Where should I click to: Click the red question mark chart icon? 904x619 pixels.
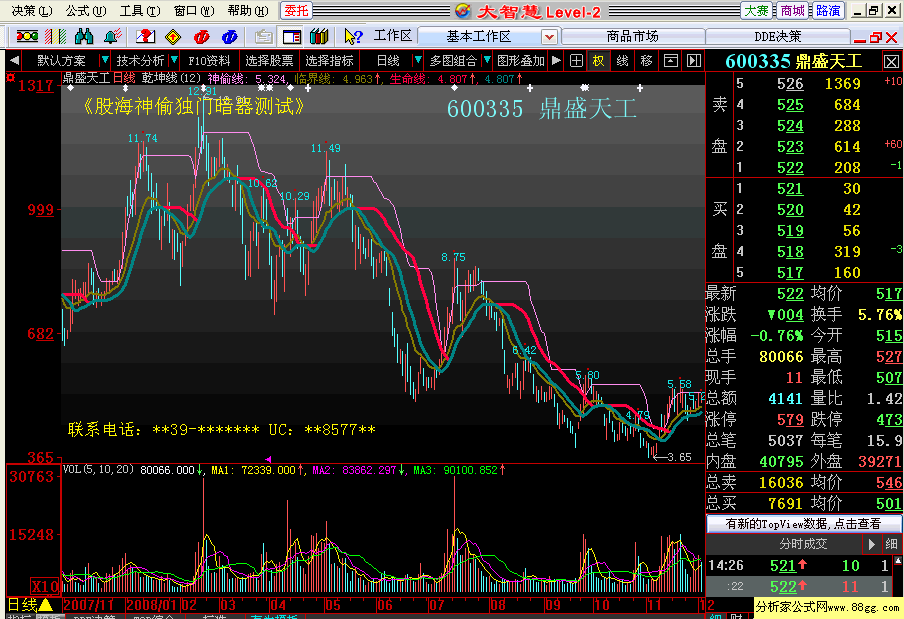145,37
